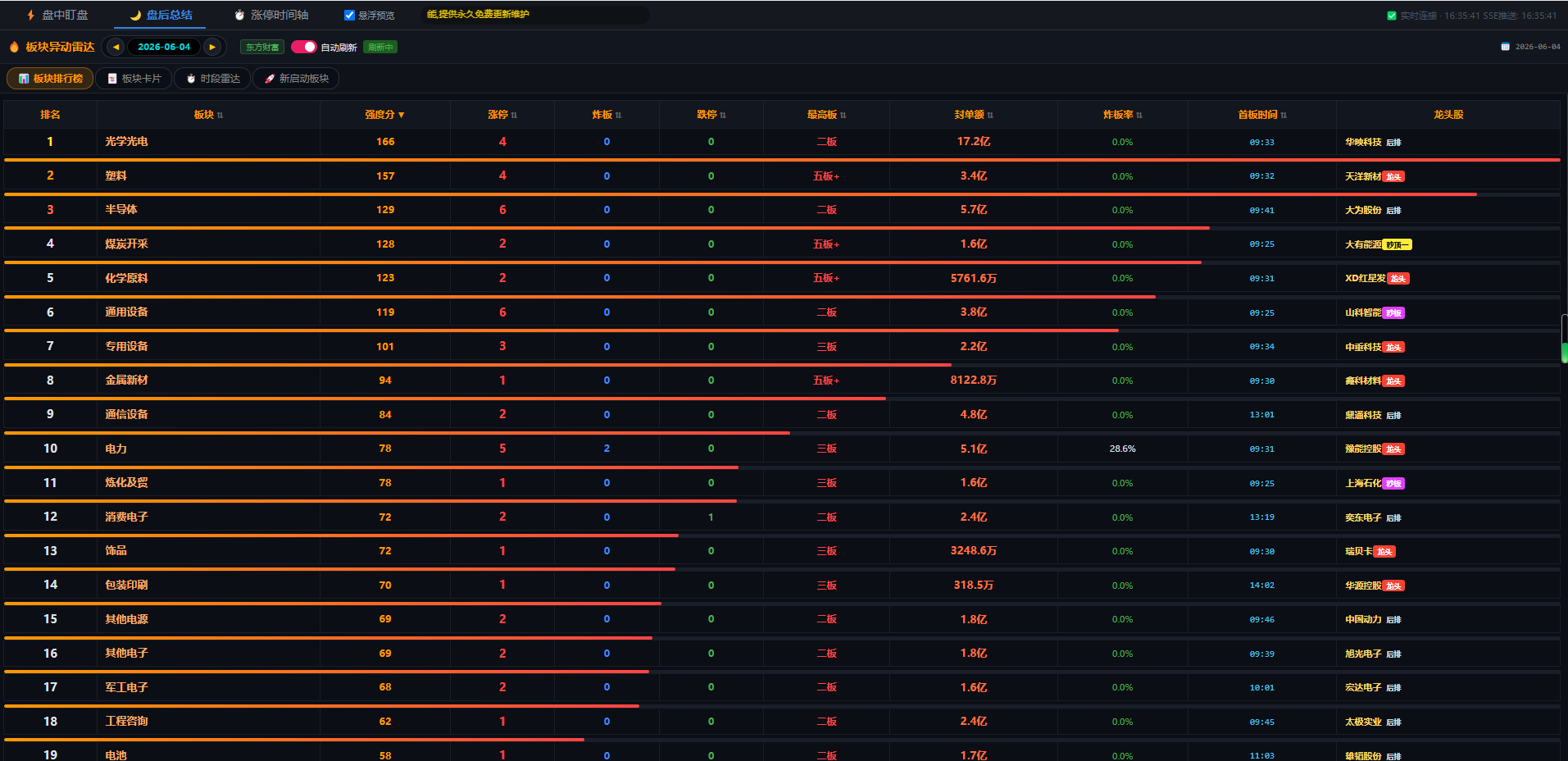This screenshot has height=761, width=1568.
Task: Click the green connection status checkbox icon
Action: pos(1391,16)
